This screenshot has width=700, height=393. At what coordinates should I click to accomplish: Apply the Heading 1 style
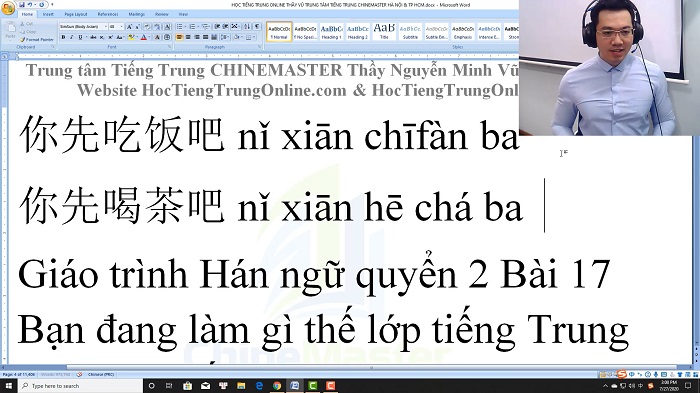tap(331, 32)
